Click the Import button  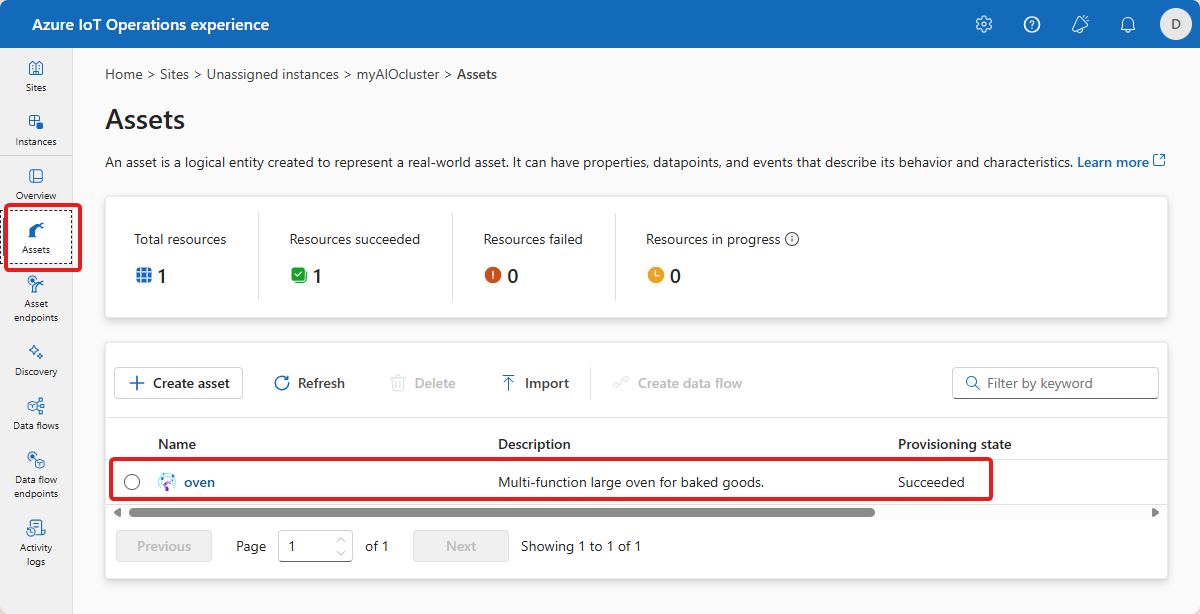pos(535,383)
